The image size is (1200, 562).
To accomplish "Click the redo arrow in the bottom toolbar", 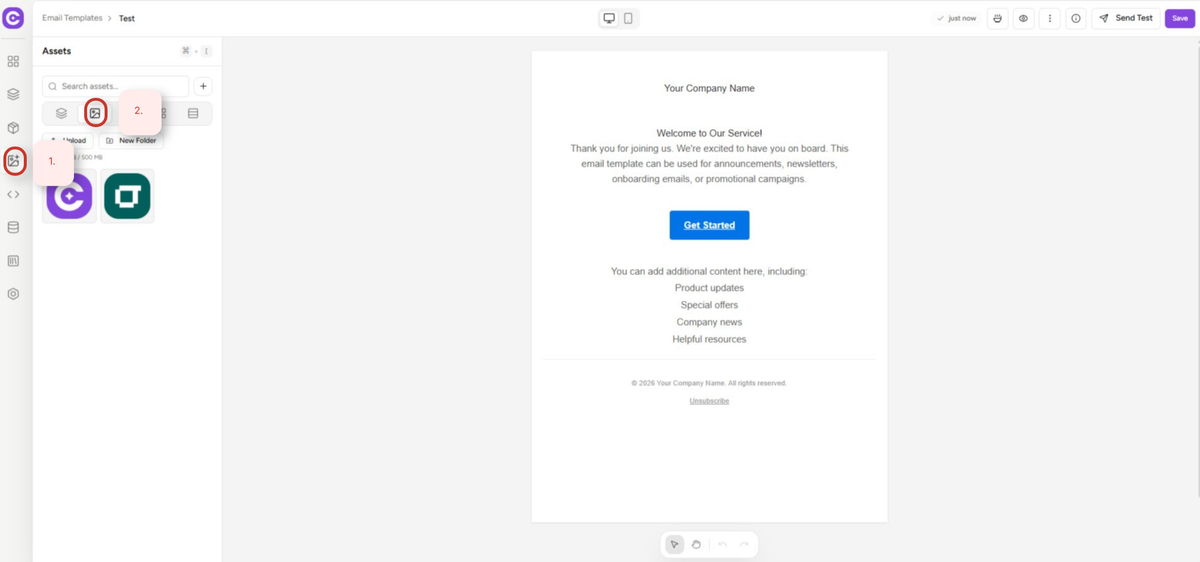I will (744, 544).
